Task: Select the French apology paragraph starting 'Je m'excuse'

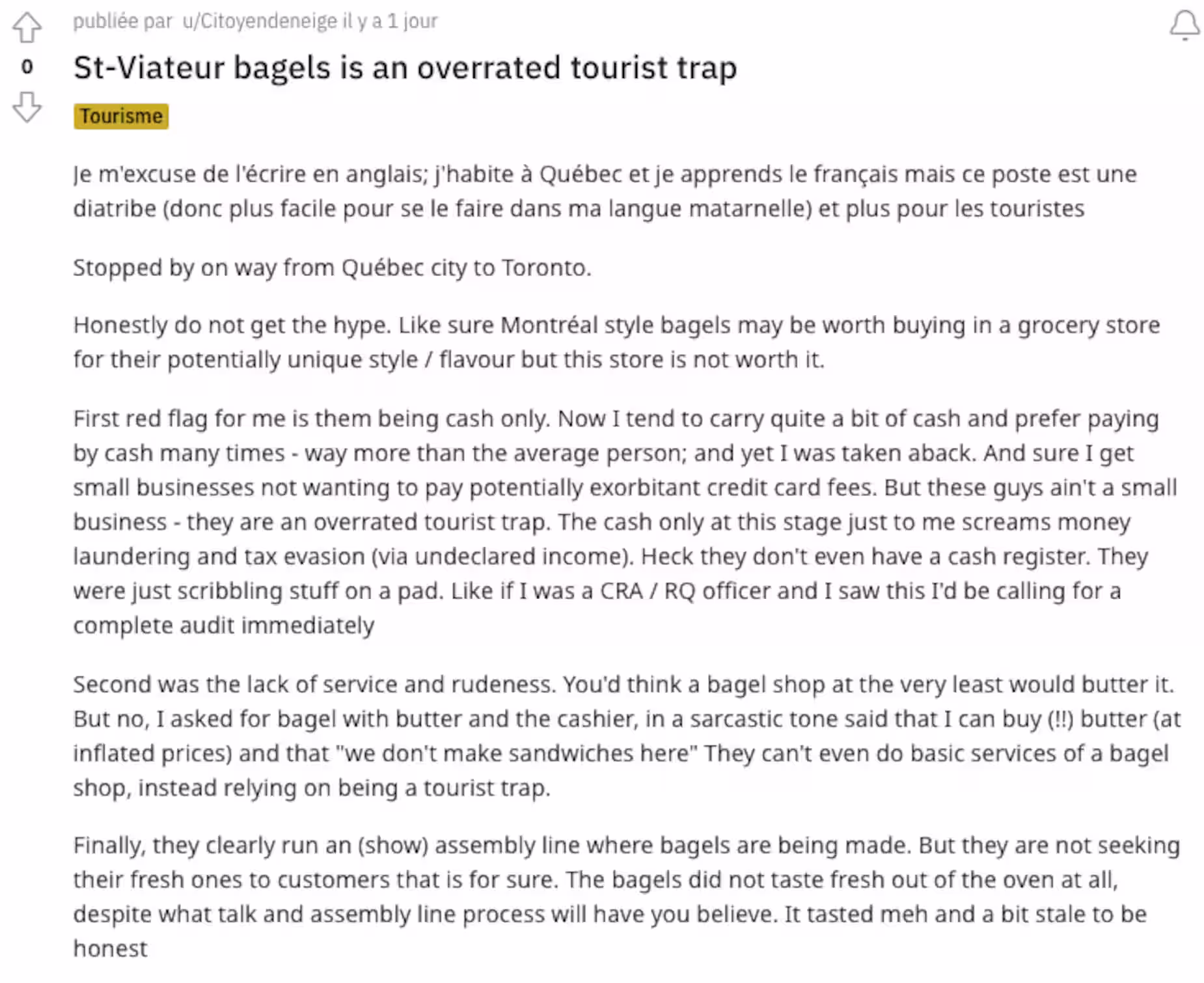Action: 605,191
